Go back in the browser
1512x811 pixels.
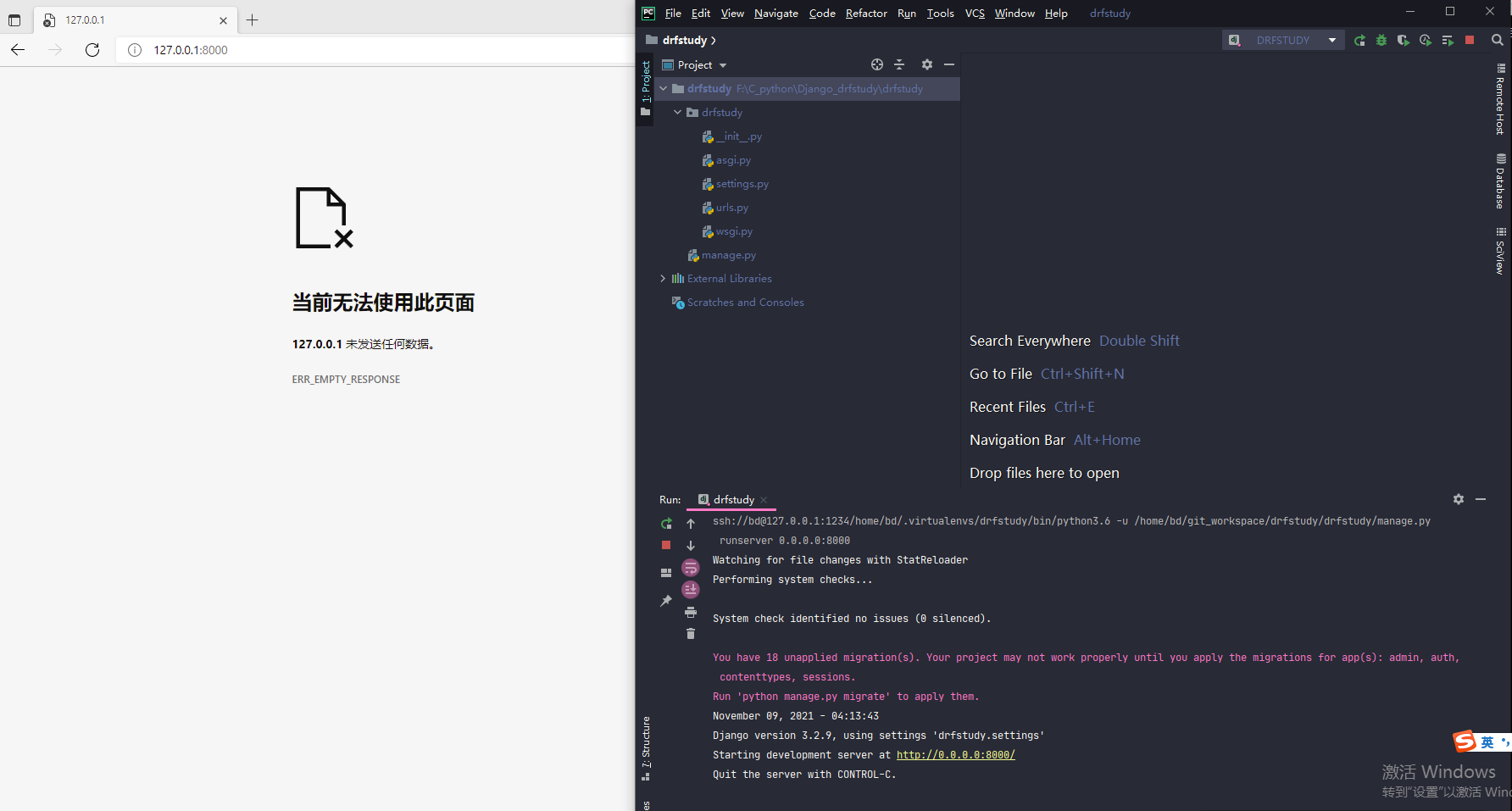click(18, 50)
